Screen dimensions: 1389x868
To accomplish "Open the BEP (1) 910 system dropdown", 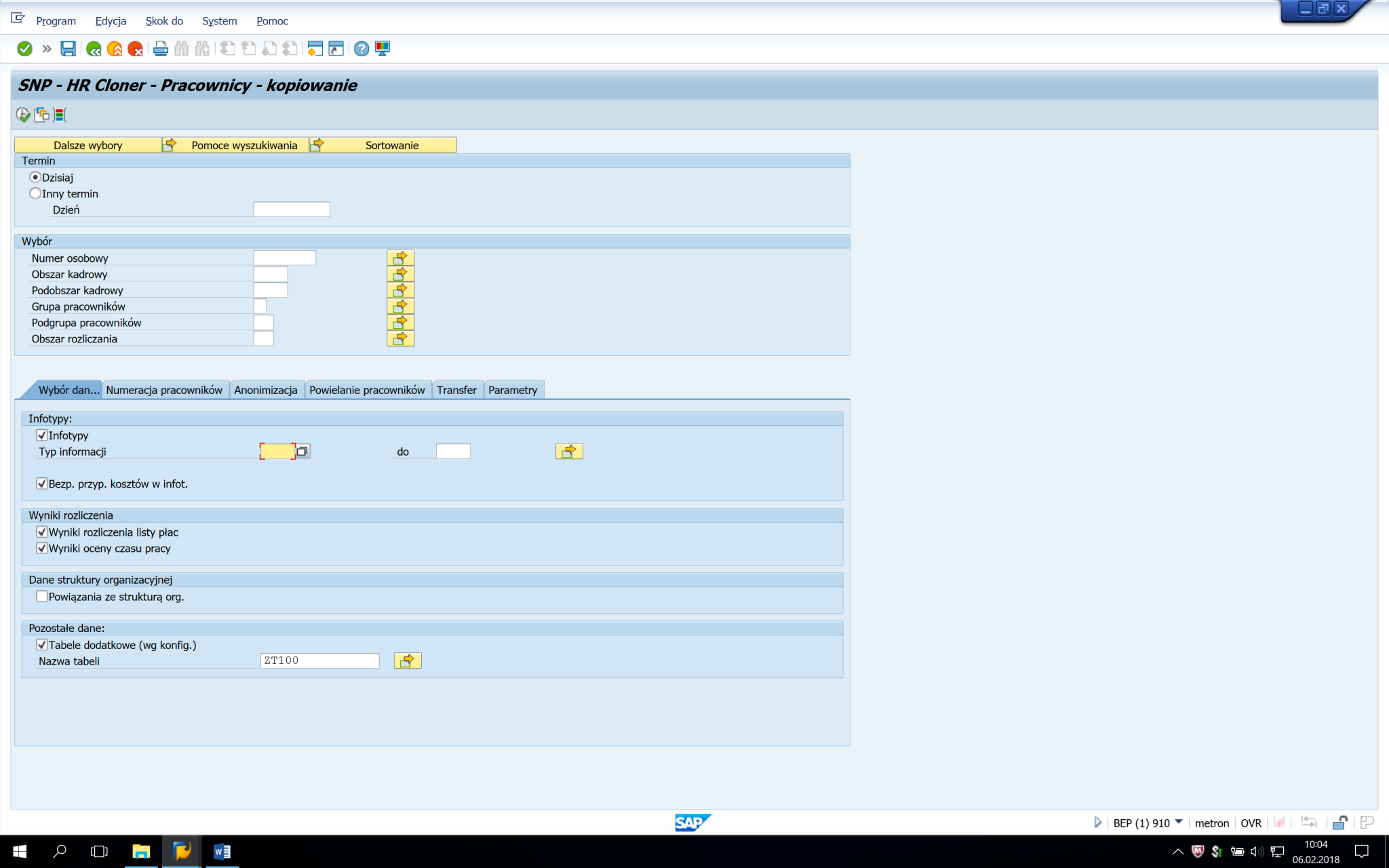I will (x=1179, y=822).
